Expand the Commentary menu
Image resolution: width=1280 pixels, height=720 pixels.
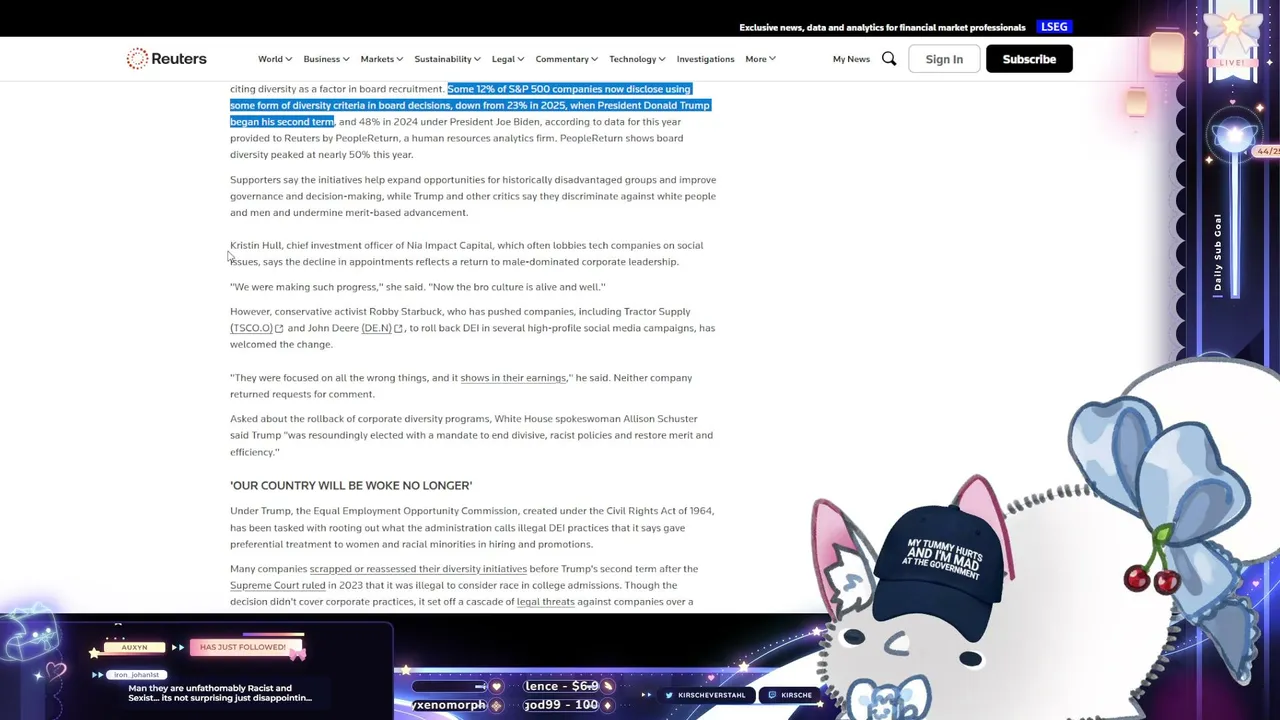click(566, 59)
